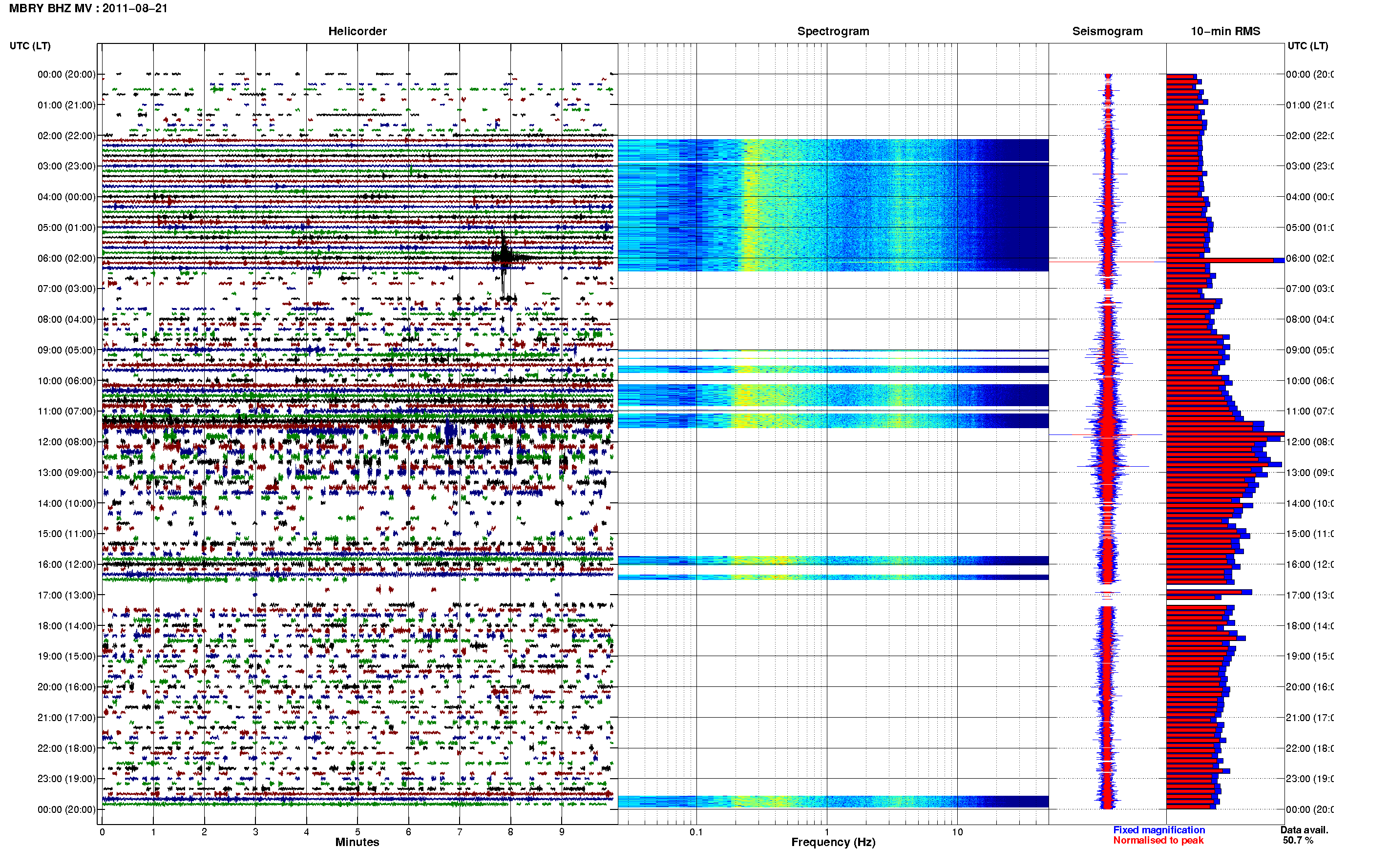Viewport: 1389px width, 868px height.
Task: Click the Frequency (Hz) axis label
Action: pyautogui.click(x=833, y=842)
